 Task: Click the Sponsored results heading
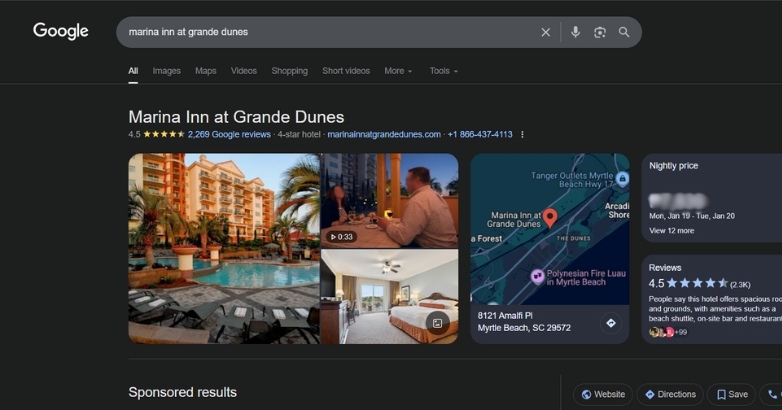pyautogui.click(x=183, y=393)
